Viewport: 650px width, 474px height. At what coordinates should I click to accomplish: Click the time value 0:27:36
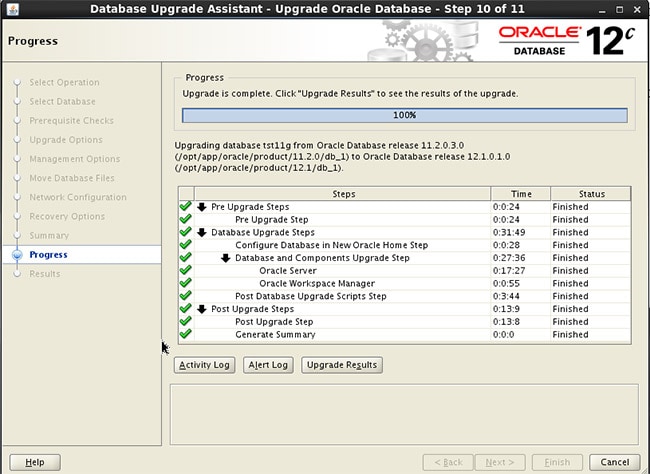coord(509,258)
